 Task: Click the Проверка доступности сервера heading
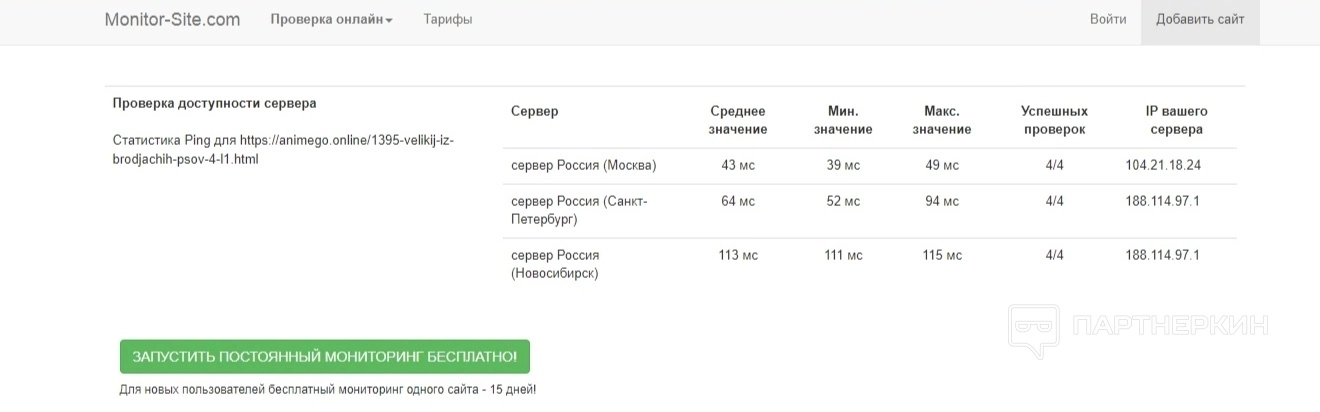(x=214, y=103)
